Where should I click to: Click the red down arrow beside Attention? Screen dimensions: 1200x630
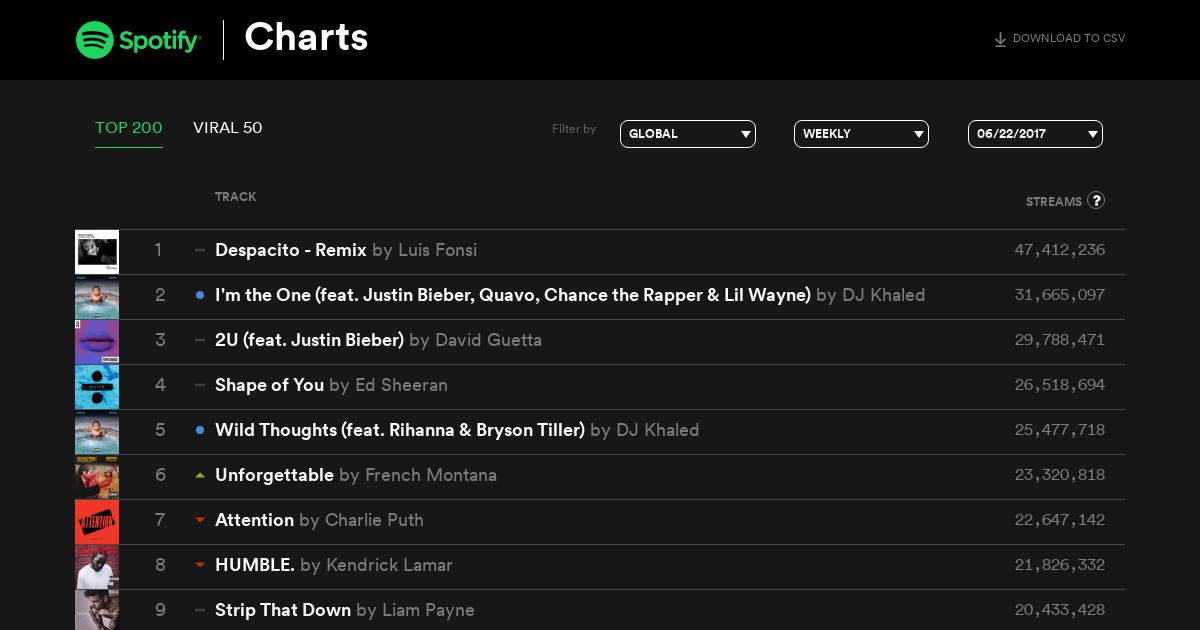pyautogui.click(x=200, y=520)
